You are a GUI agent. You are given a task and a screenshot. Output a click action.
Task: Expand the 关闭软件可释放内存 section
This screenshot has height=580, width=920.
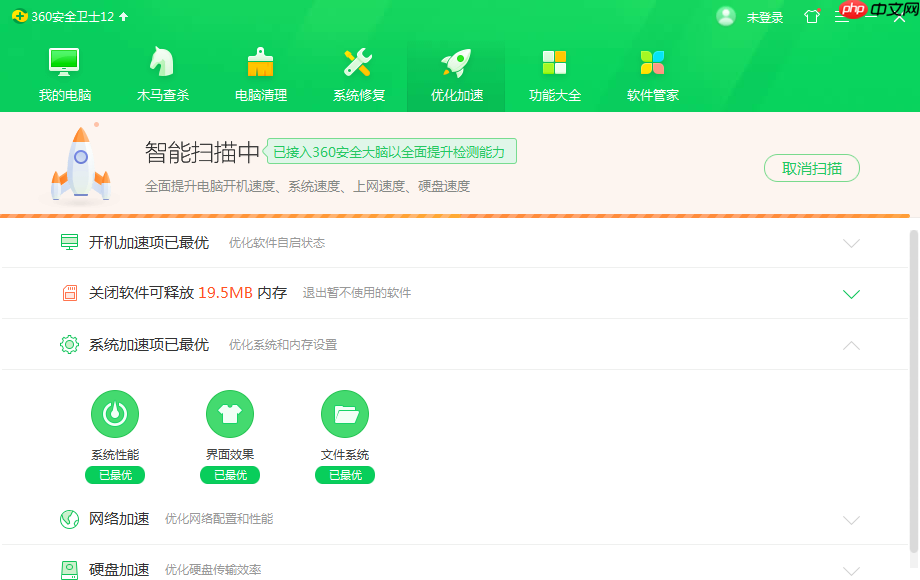coord(851,294)
